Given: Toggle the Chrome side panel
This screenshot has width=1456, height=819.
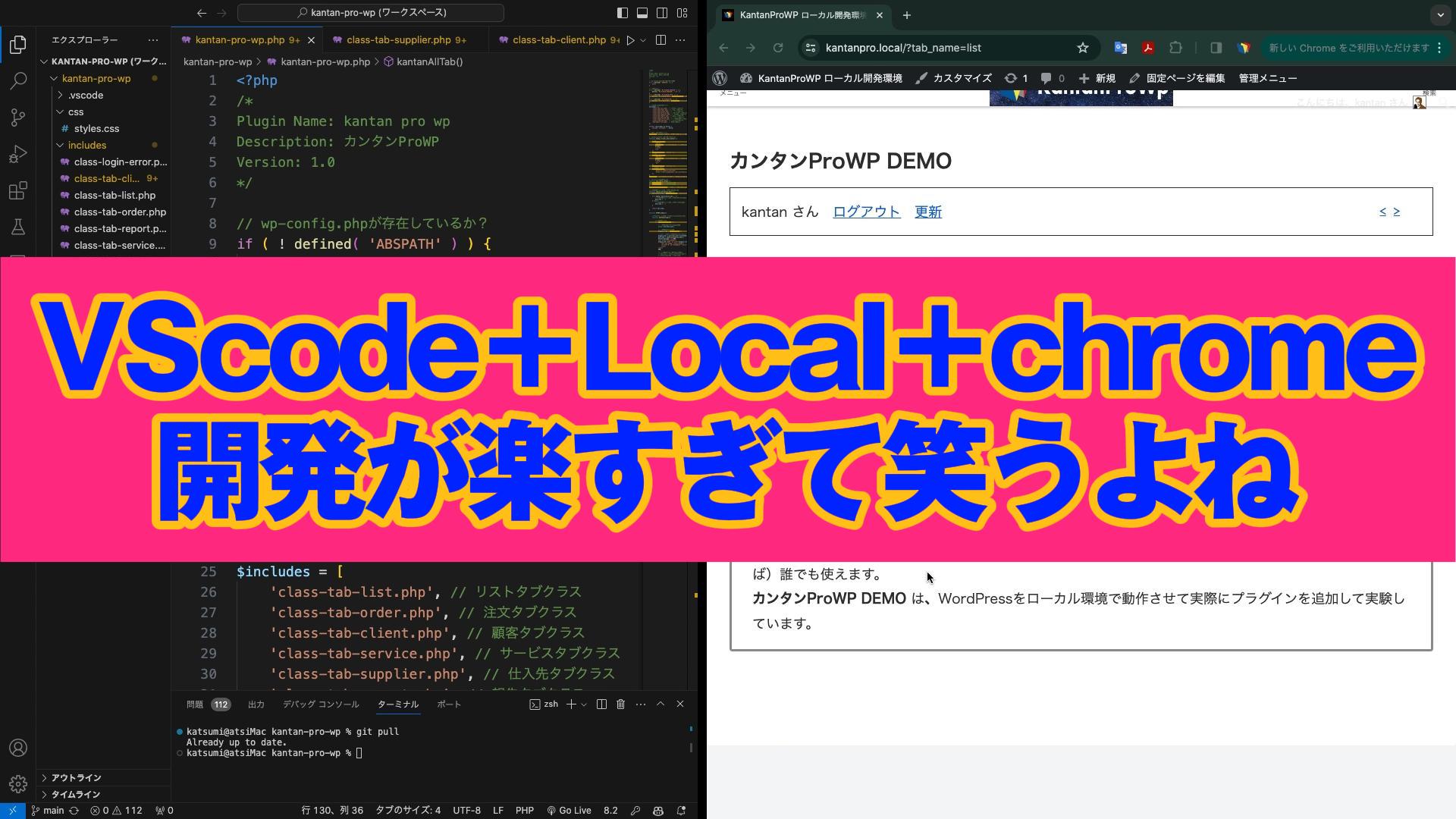Looking at the screenshot, I should 1216,48.
